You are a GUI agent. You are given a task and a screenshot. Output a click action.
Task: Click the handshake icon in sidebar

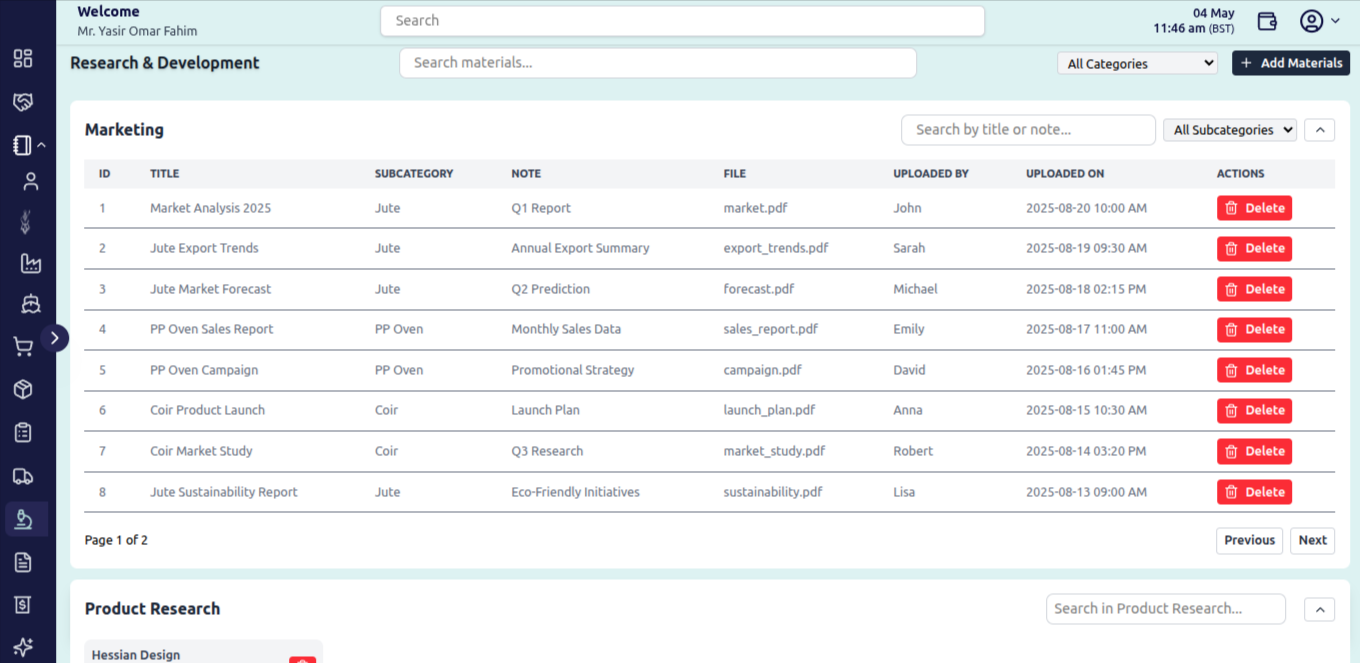point(23,102)
